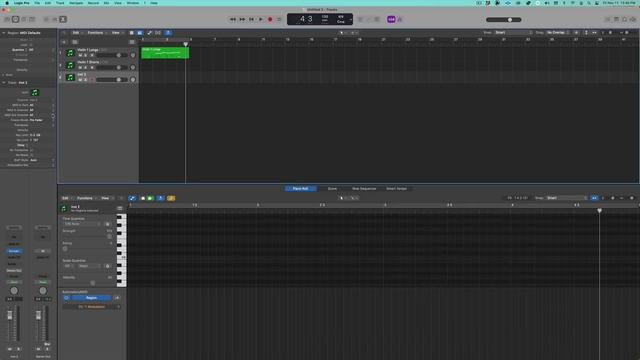The width and height of the screenshot is (640, 360).
Task: Go to beginning of the project
Action: pos(251,19)
